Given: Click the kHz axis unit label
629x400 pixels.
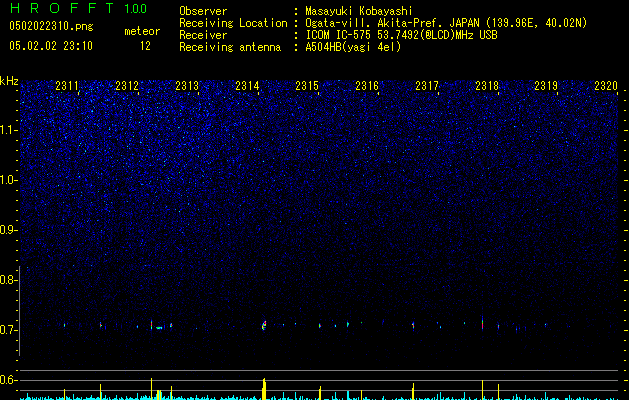Looking at the screenshot, I should click(9, 81).
